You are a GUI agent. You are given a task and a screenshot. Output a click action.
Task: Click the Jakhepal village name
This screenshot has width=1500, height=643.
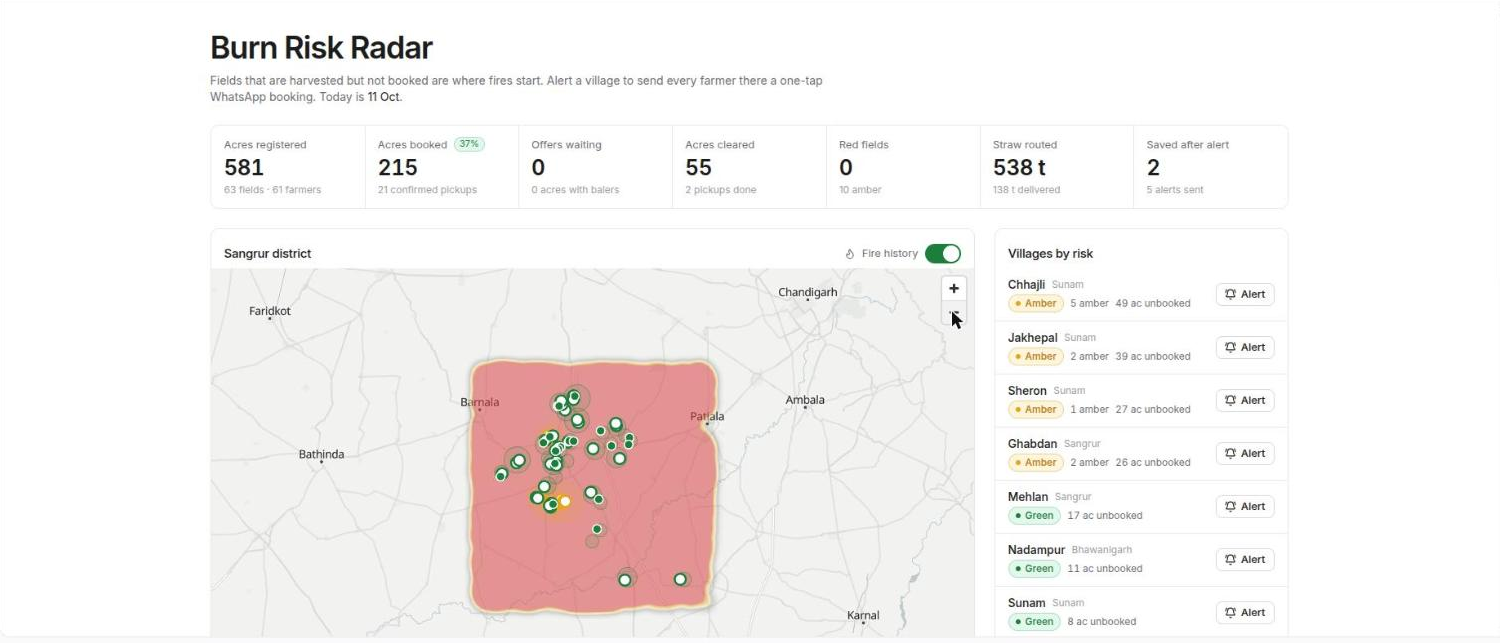click(1032, 338)
